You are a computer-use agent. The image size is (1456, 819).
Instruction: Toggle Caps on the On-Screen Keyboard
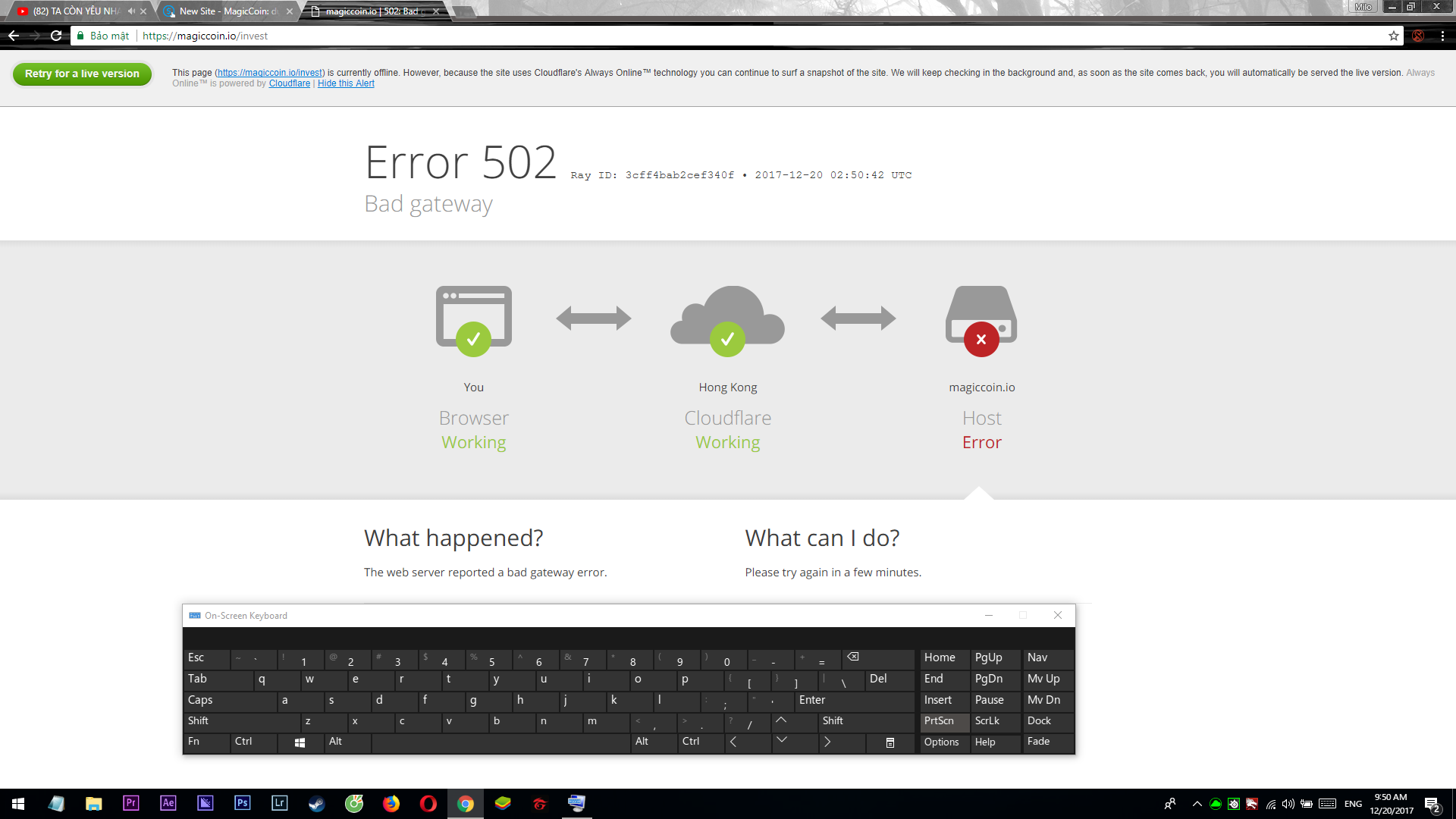(x=229, y=700)
